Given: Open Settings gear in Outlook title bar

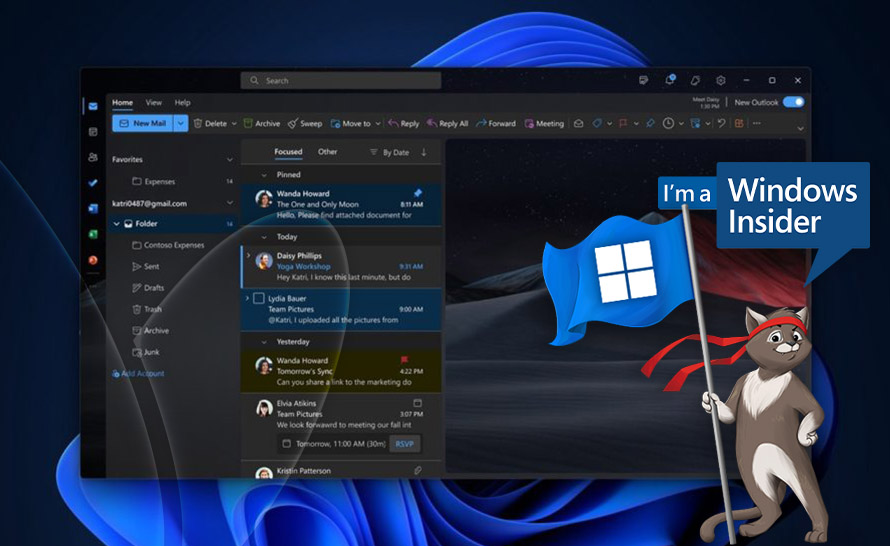Looking at the screenshot, I should coord(720,81).
